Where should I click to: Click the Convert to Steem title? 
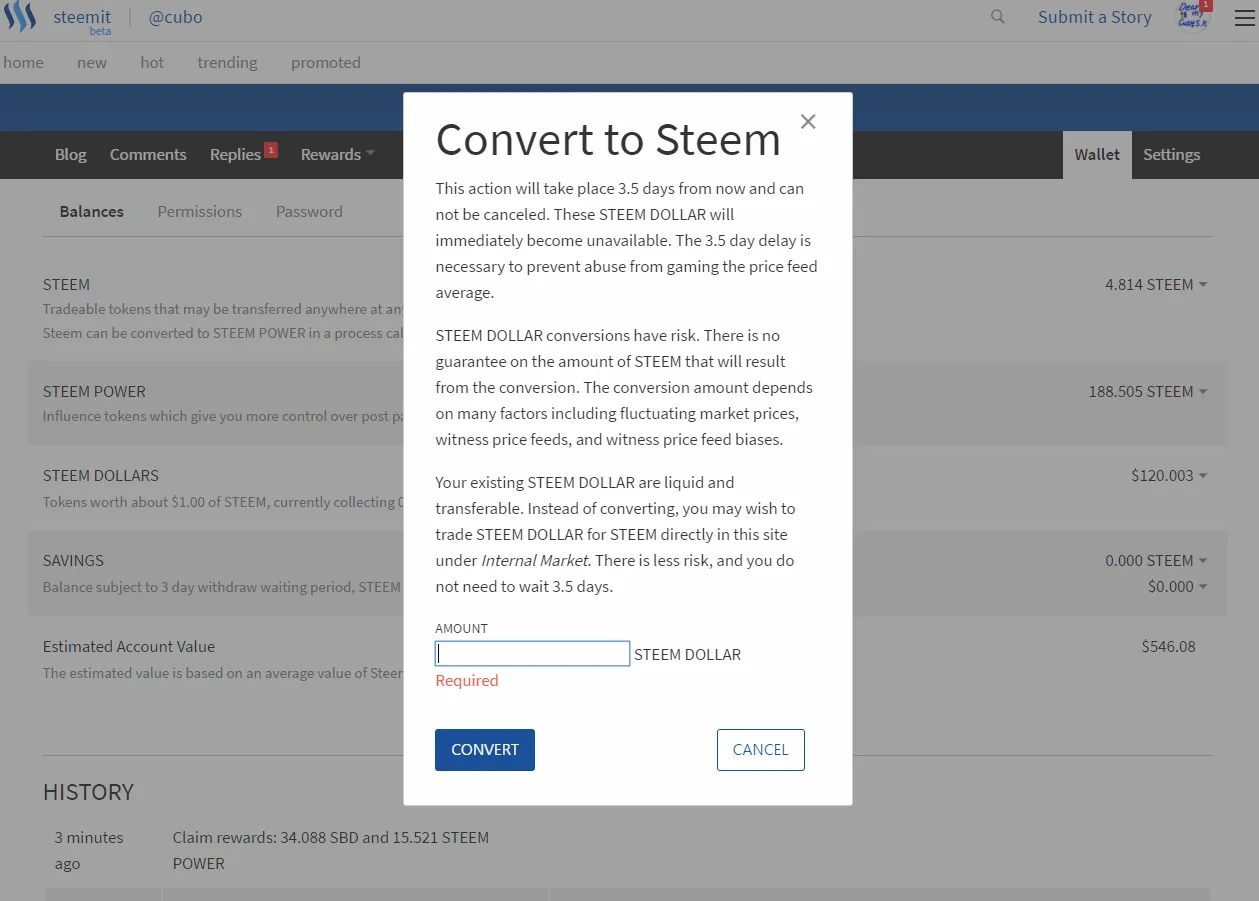(608, 139)
